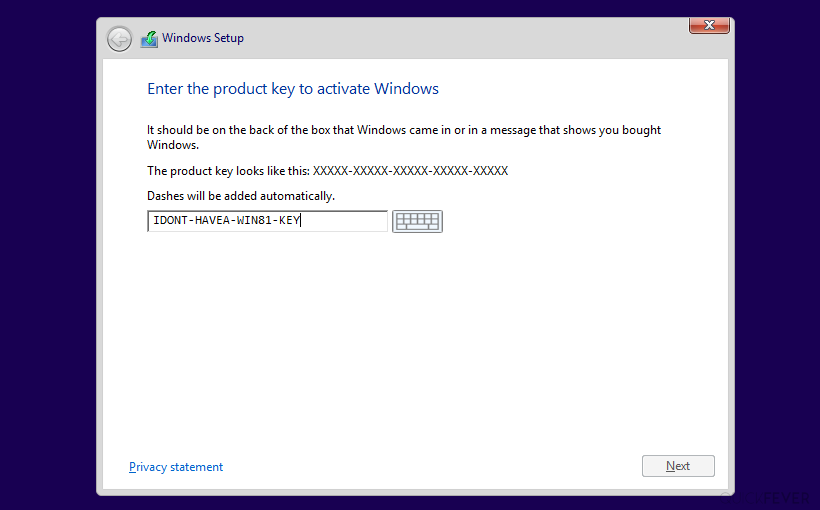Open the Privacy statement link
The width and height of the screenshot is (820, 510).
pyautogui.click(x=176, y=467)
